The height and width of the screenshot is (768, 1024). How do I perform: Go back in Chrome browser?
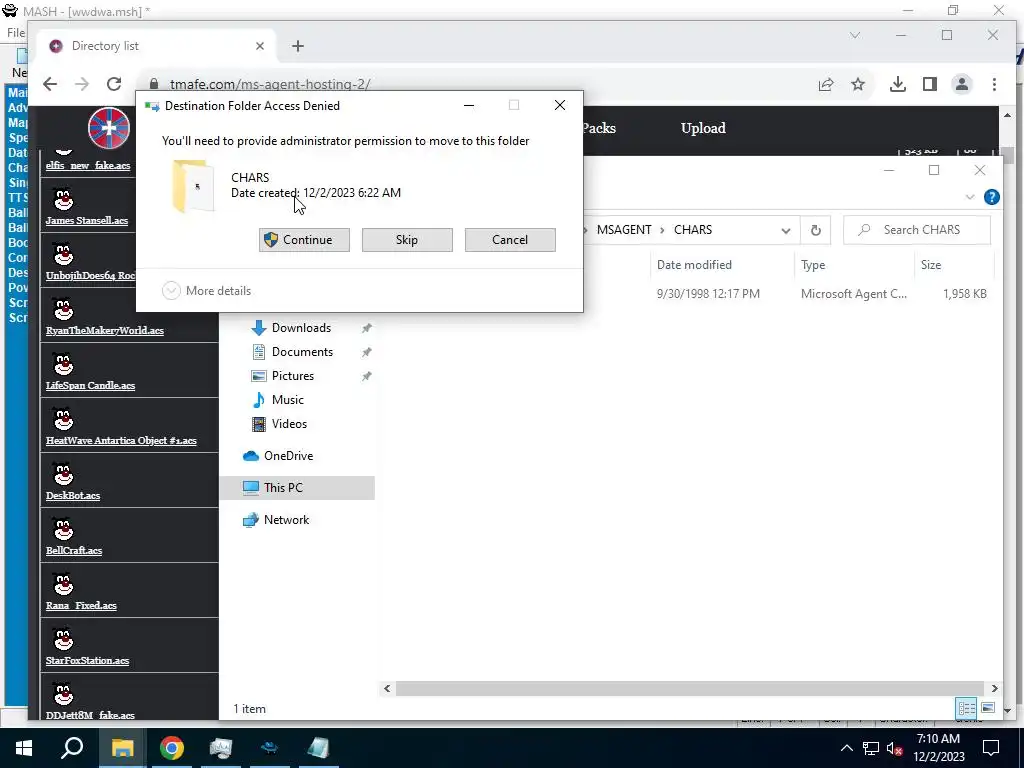50,84
